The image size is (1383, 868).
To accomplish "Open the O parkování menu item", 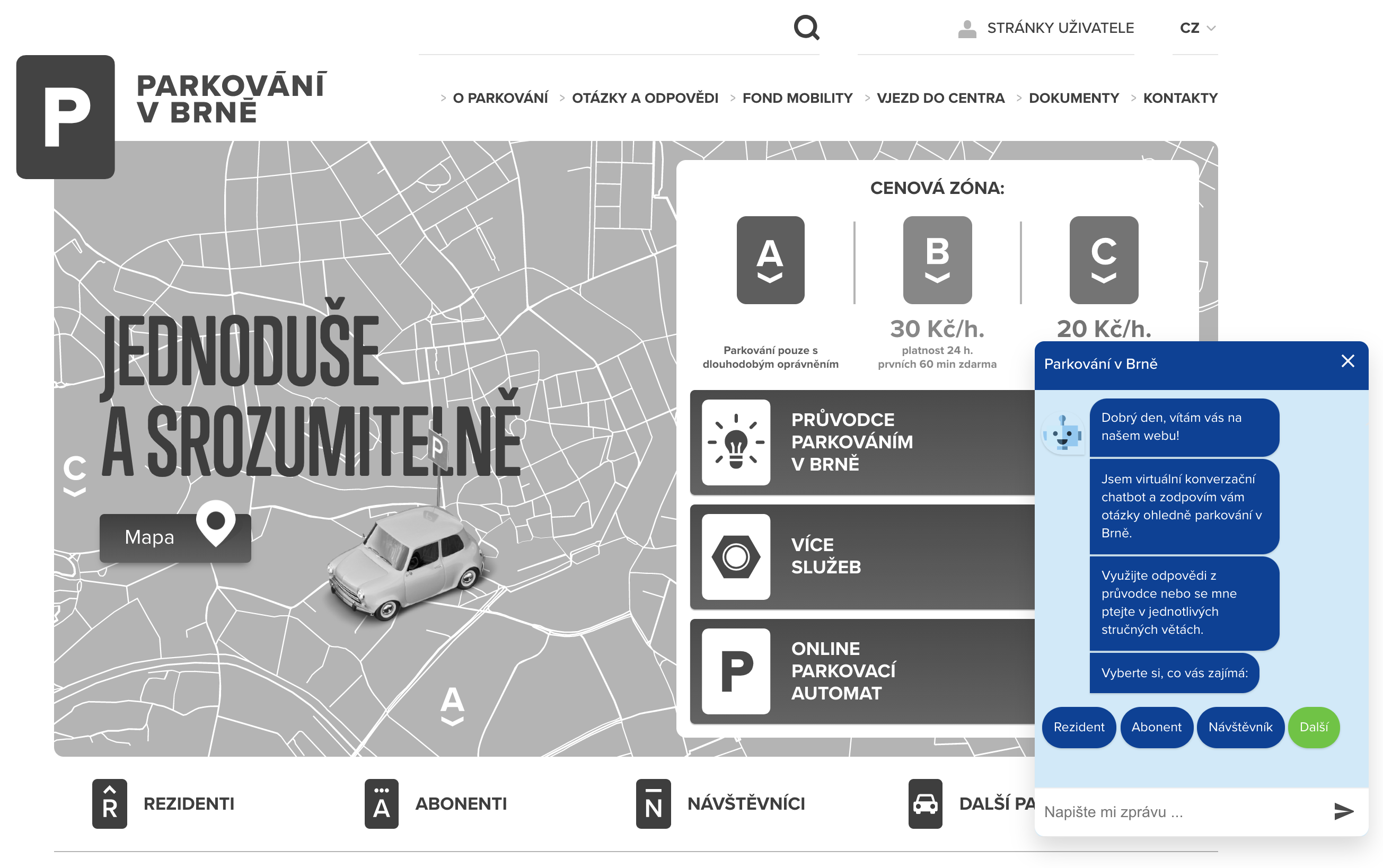I will pyautogui.click(x=500, y=98).
